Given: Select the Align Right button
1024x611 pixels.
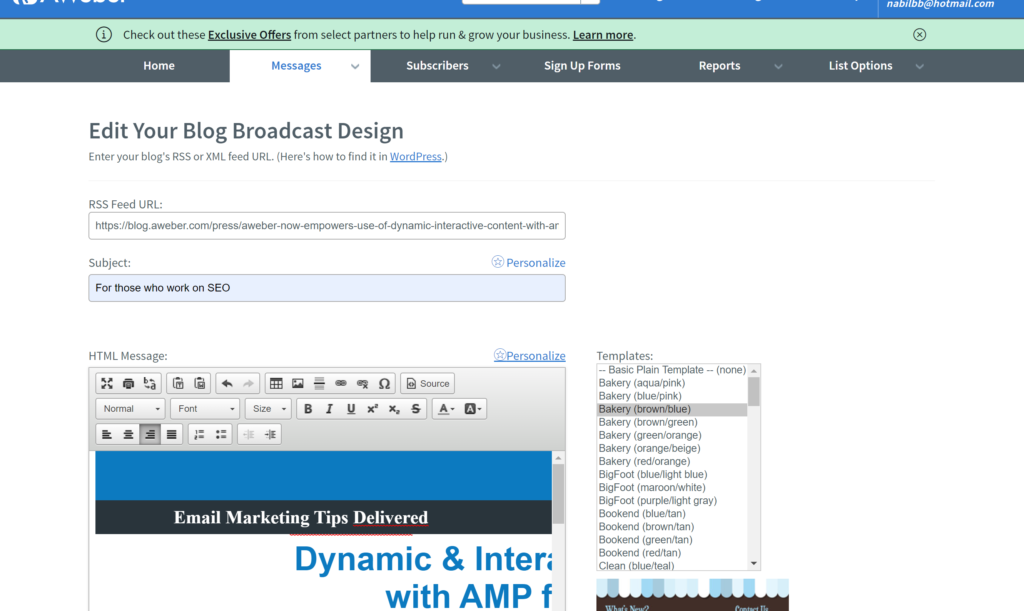Looking at the screenshot, I should 150,434.
